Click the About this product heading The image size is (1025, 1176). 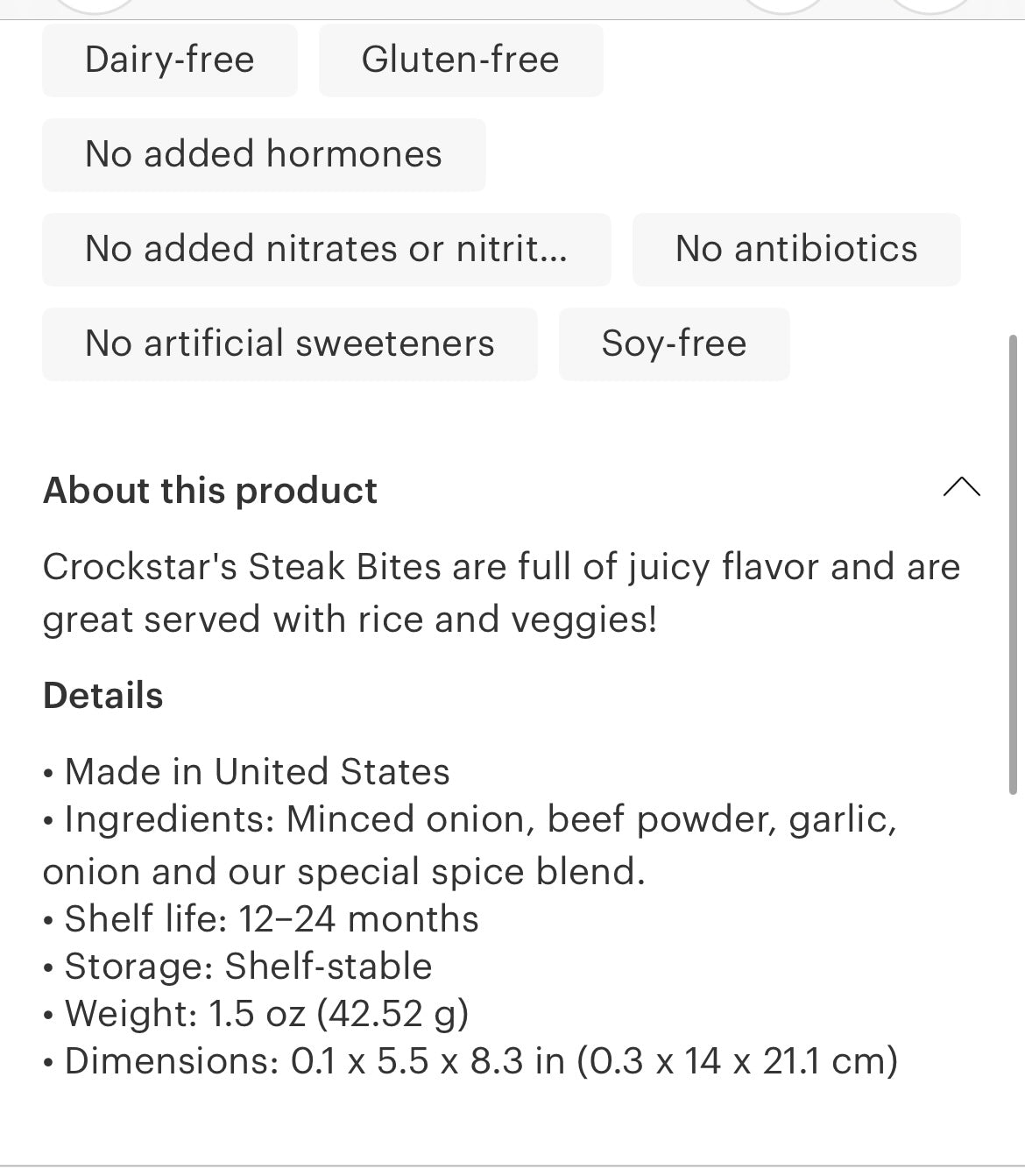pos(210,490)
